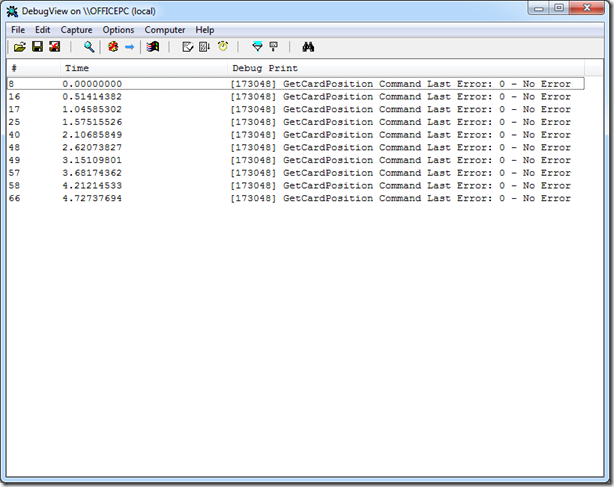Select log row number 17
This screenshot has height=487, width=614.
tap(296, 109)
